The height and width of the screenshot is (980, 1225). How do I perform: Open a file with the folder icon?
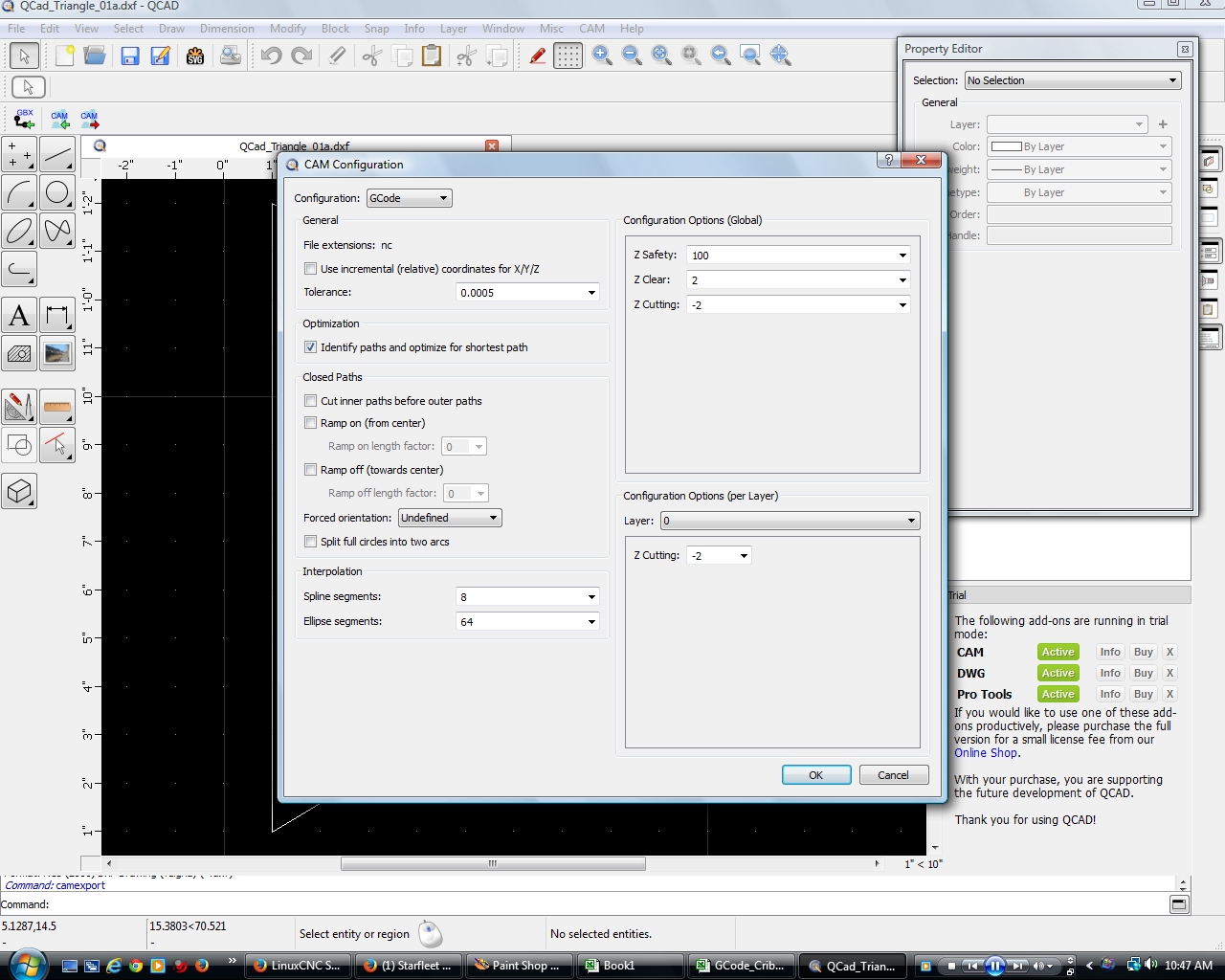[94, 56]
